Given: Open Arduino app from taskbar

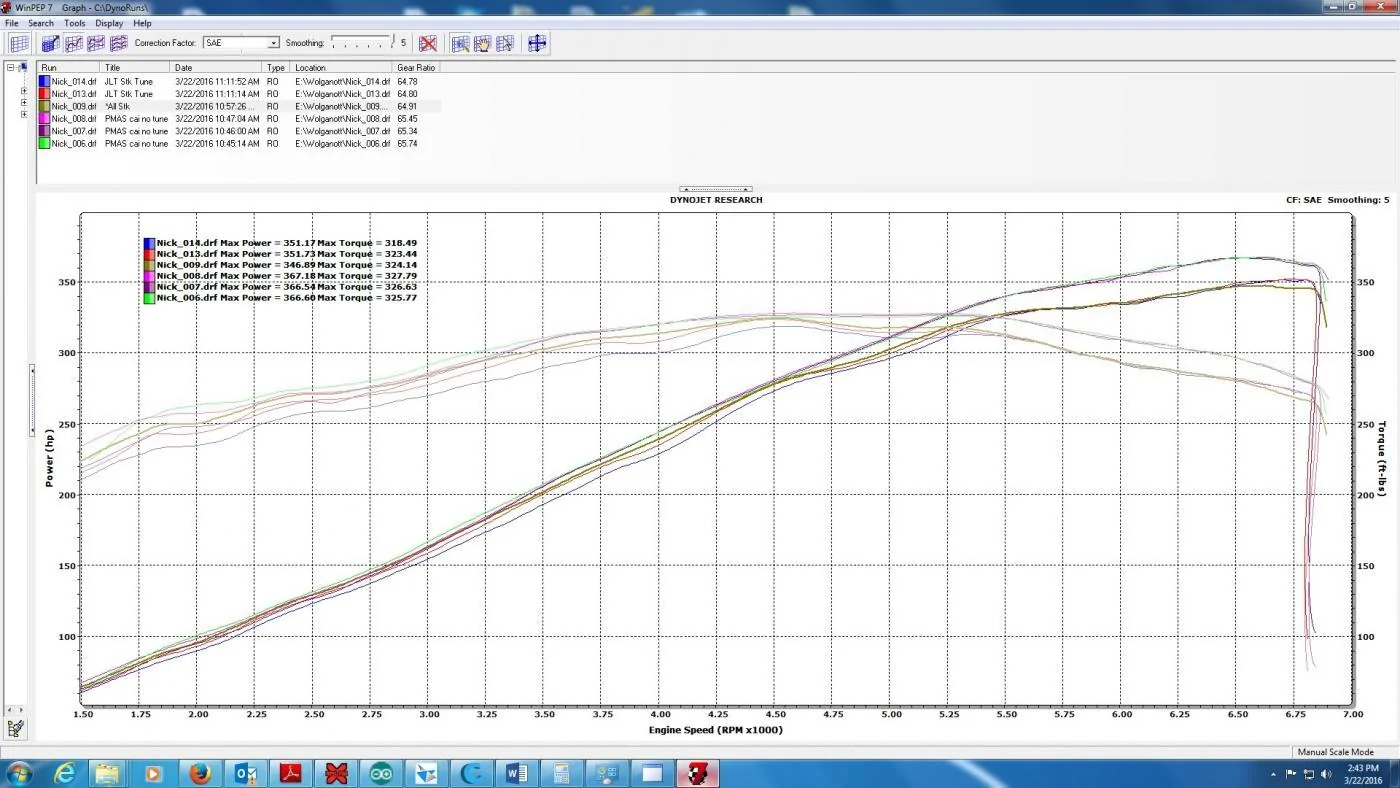Looking at the screenshot, I should click(381, 773).
